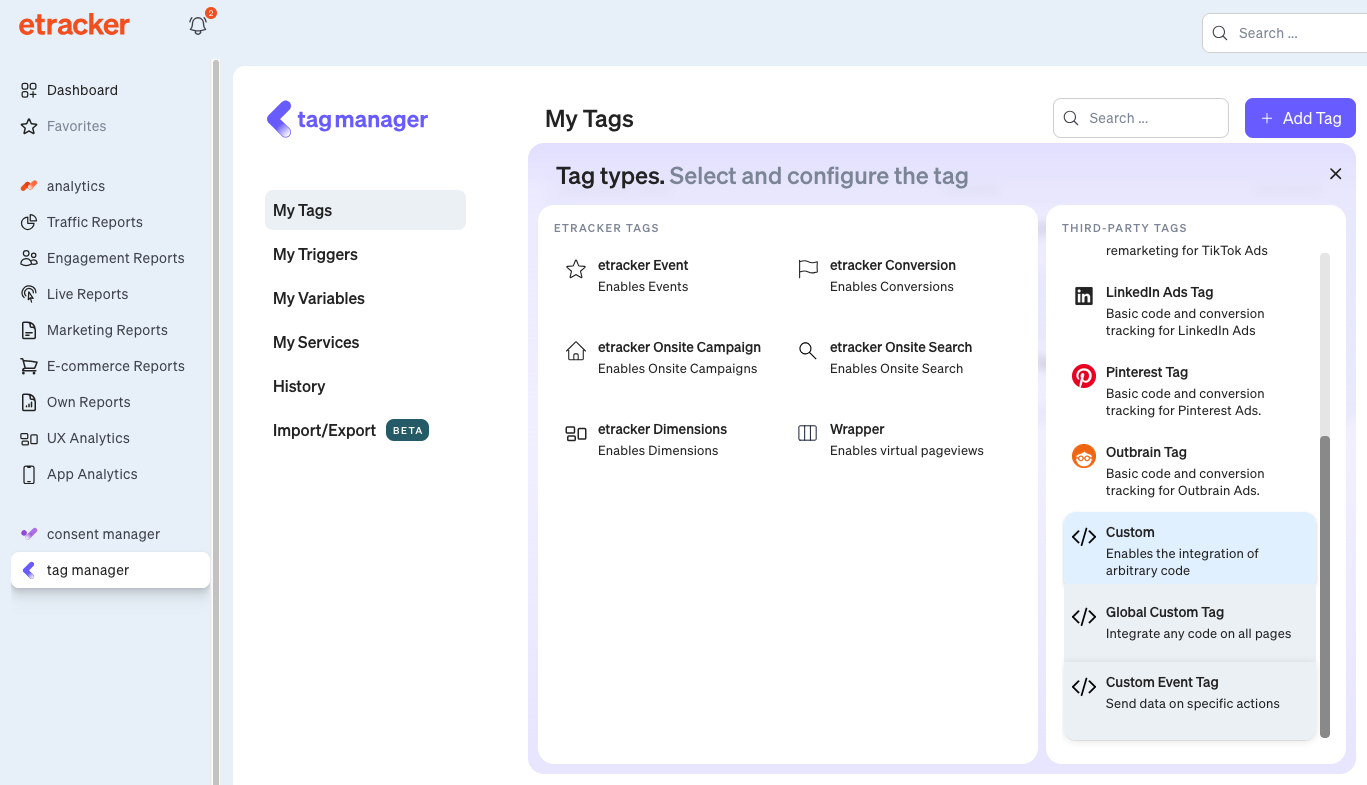Select the etracker Conversion flag icon

click(808, 269)
